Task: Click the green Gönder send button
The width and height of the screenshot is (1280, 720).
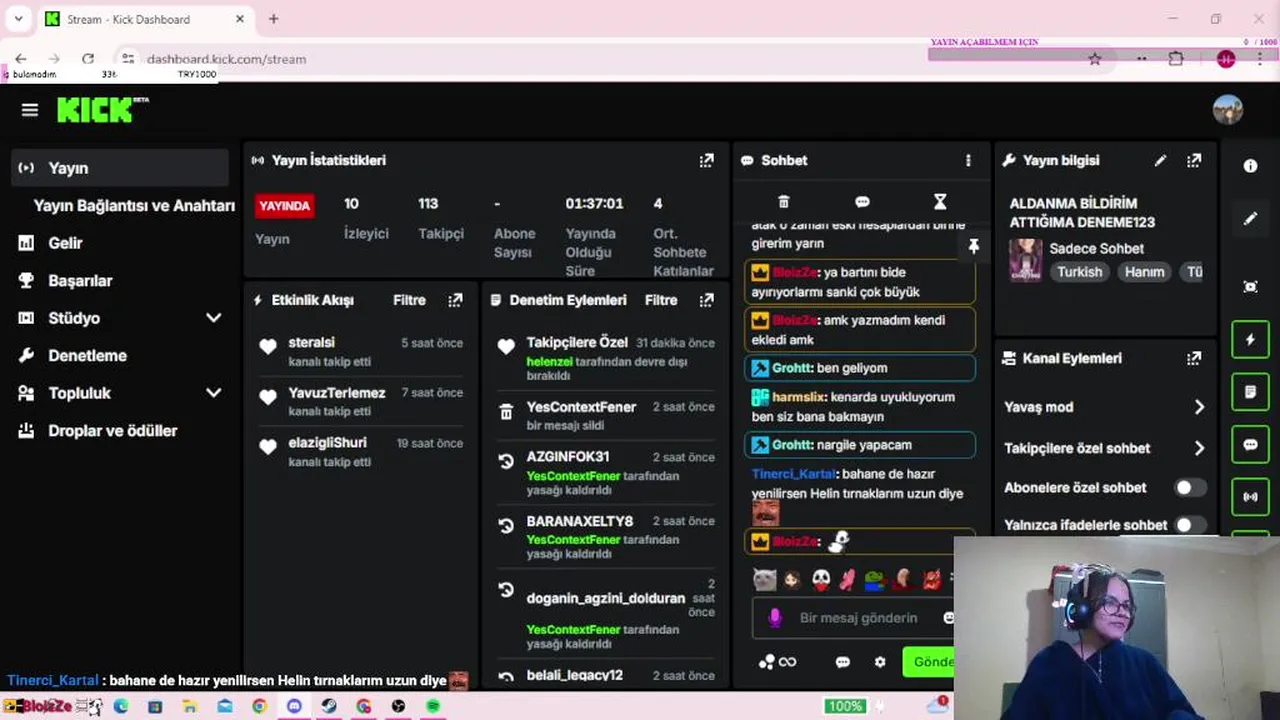Action: [928, 662]
